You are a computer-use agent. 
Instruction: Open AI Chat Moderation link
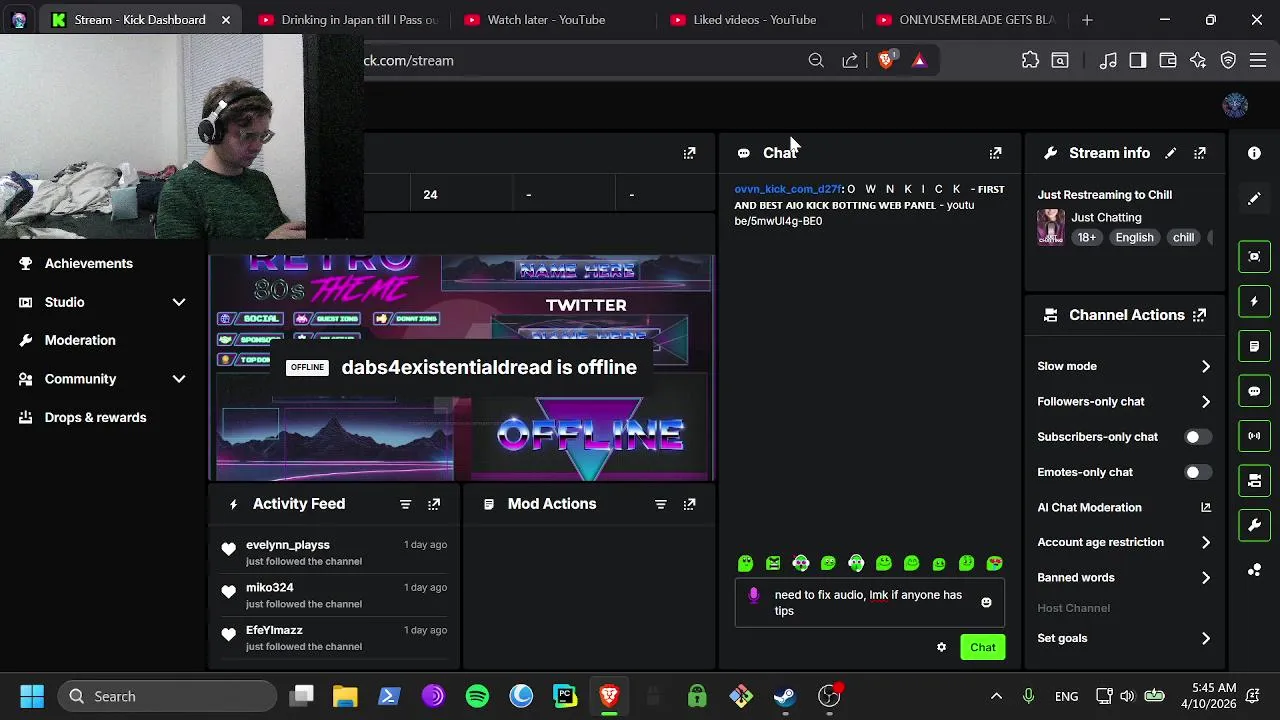[1124, 507]
